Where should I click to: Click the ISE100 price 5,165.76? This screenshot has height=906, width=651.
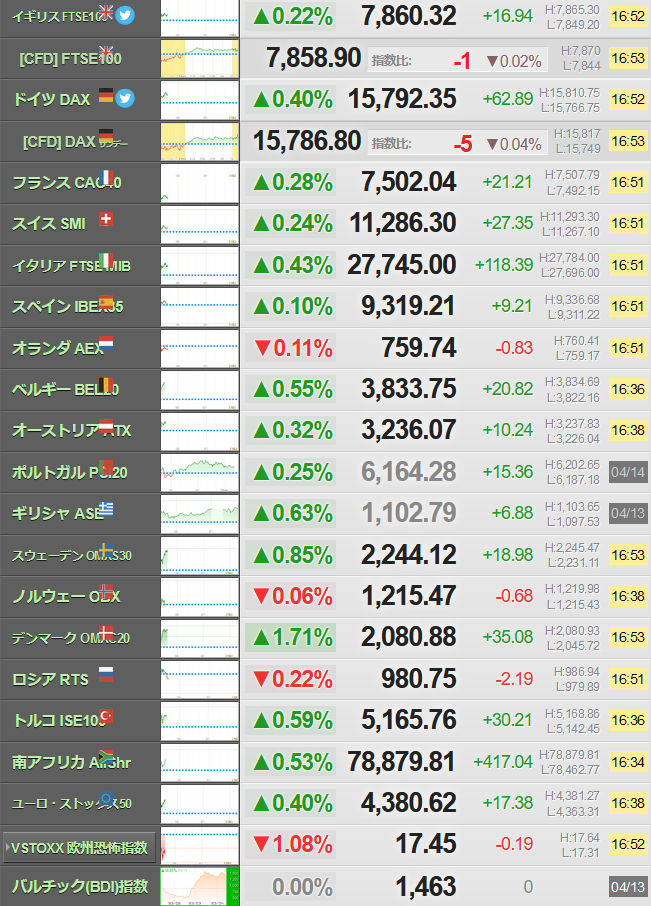[408, 720]
